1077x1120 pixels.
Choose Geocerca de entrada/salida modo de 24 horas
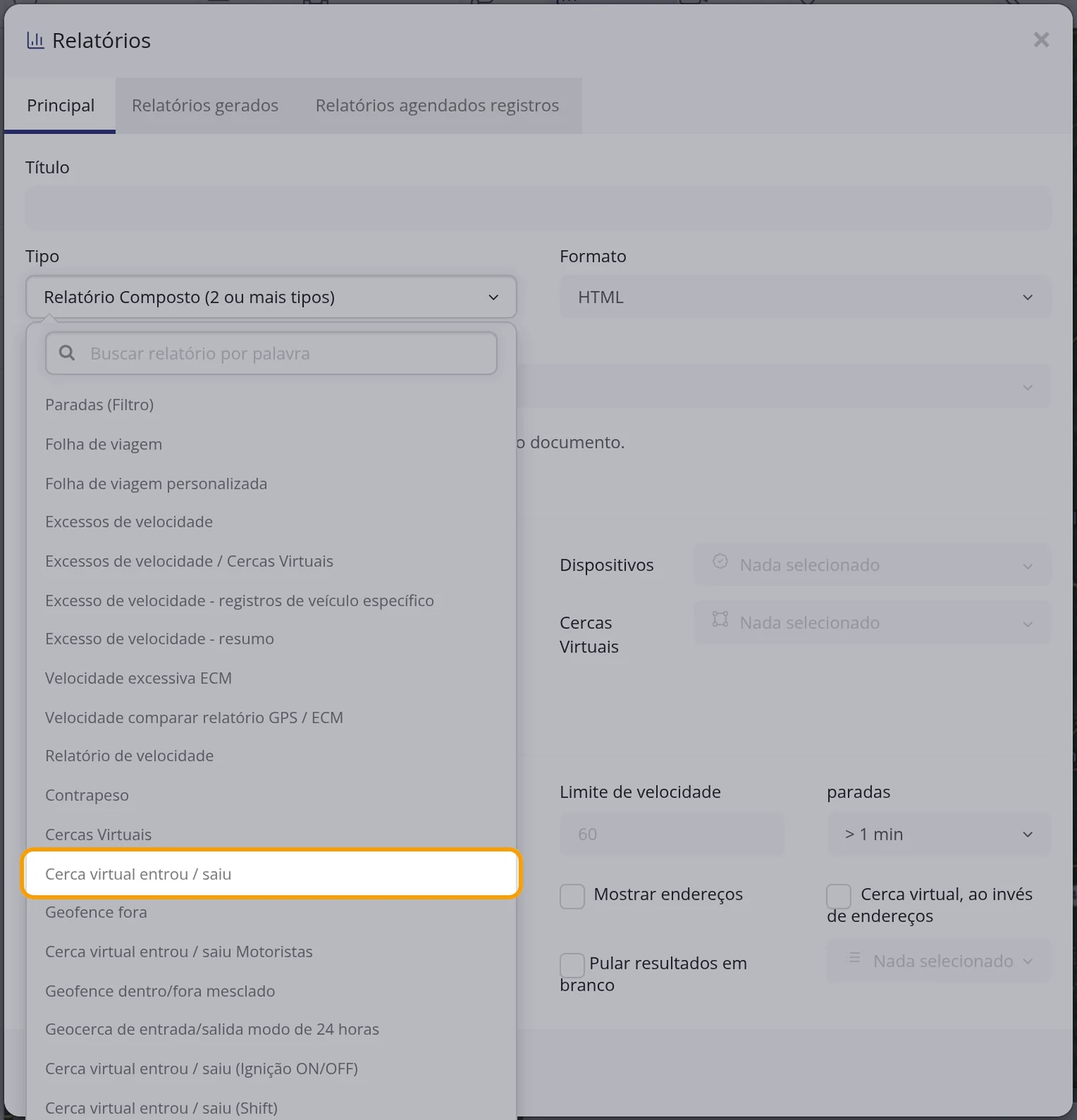pyautogui.click(x=272, y=1029)
